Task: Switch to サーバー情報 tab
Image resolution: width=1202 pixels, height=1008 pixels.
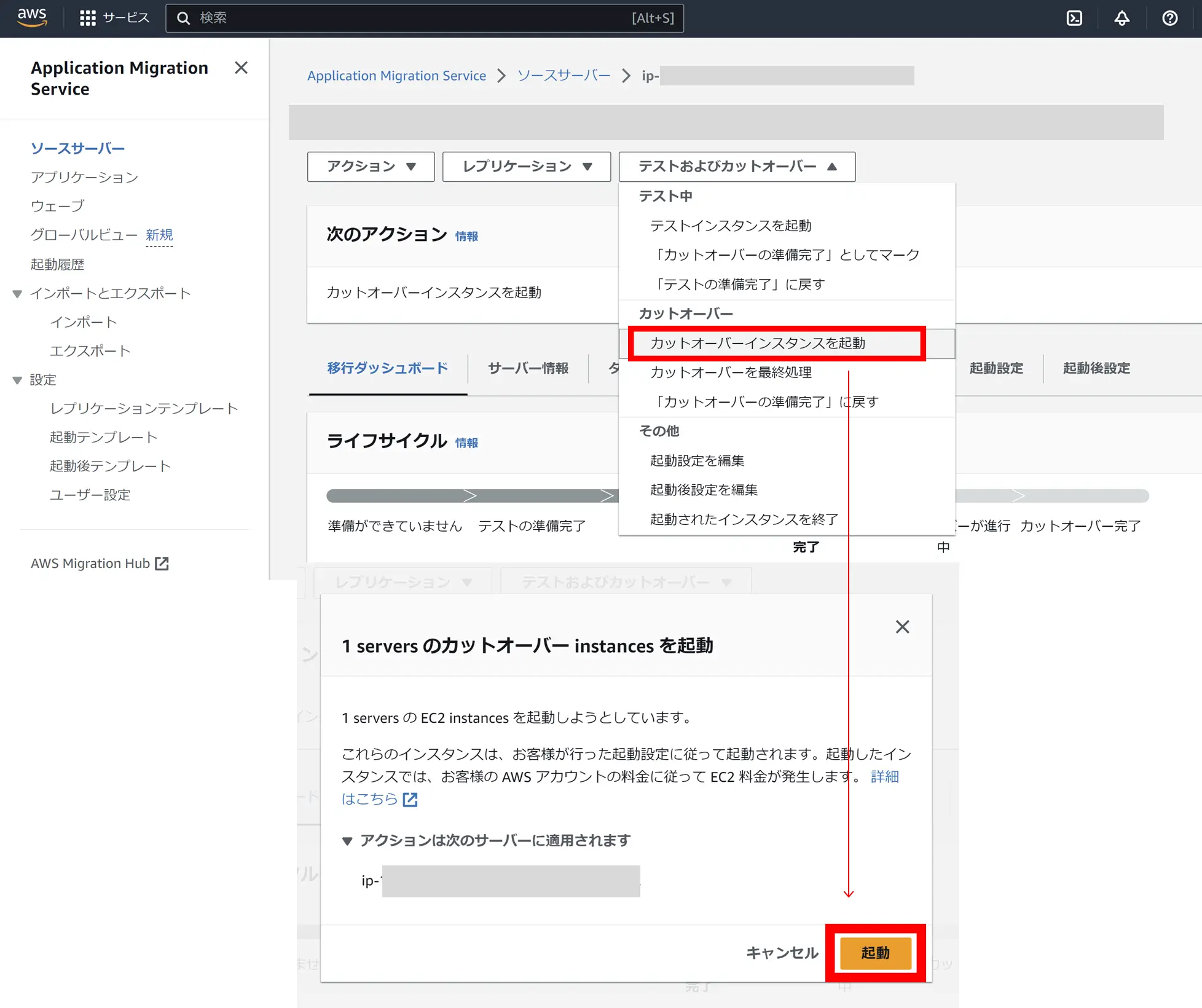Action: [x=528, y=368]
